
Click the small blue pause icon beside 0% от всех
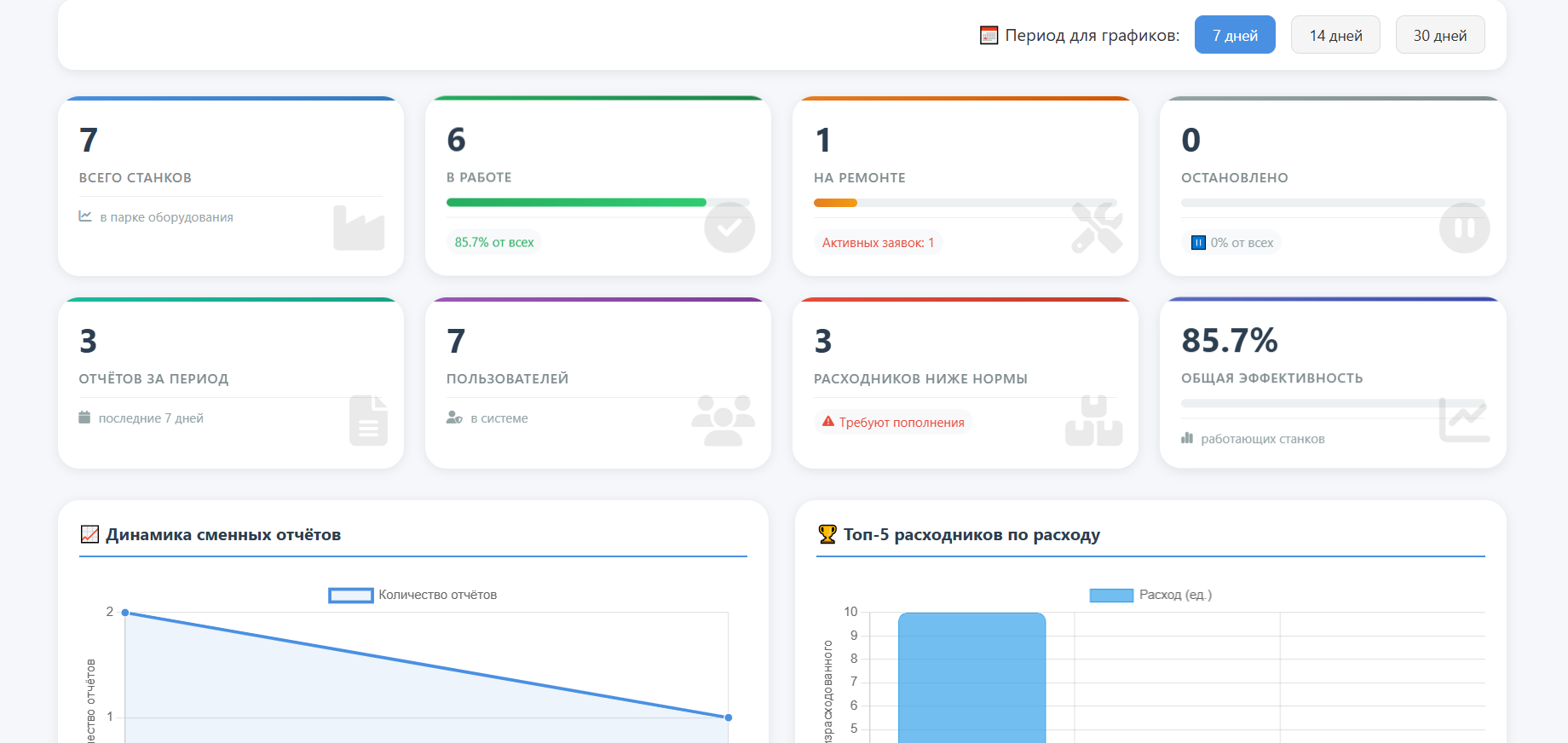pos(1198,243)
